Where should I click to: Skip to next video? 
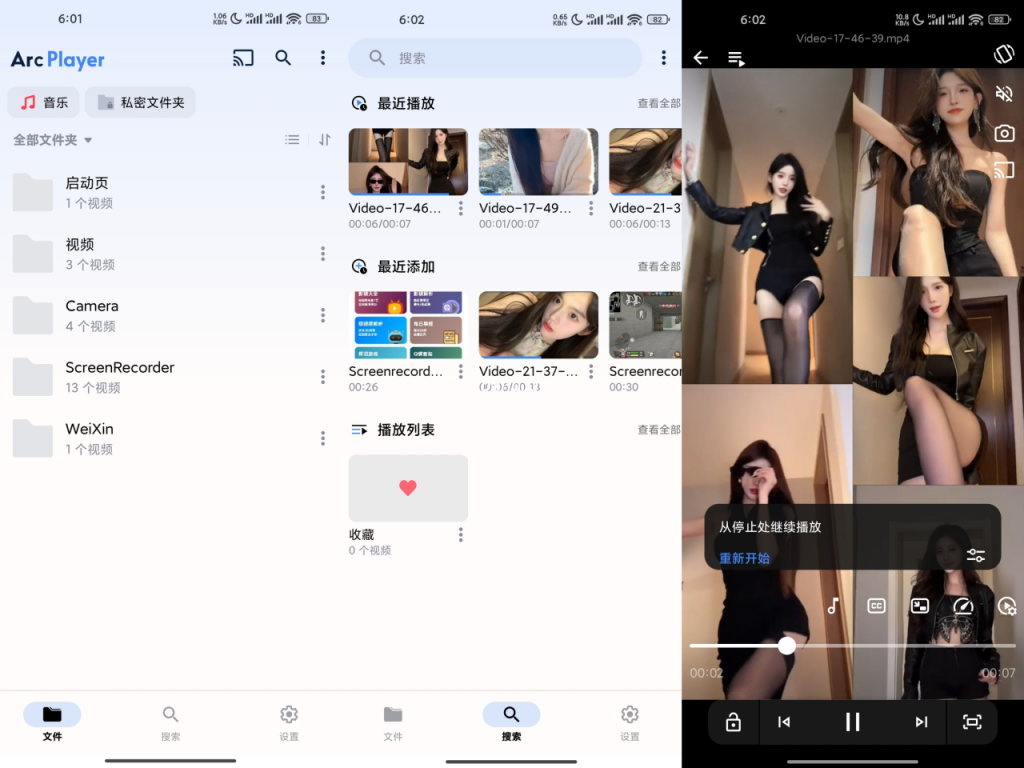921,722
